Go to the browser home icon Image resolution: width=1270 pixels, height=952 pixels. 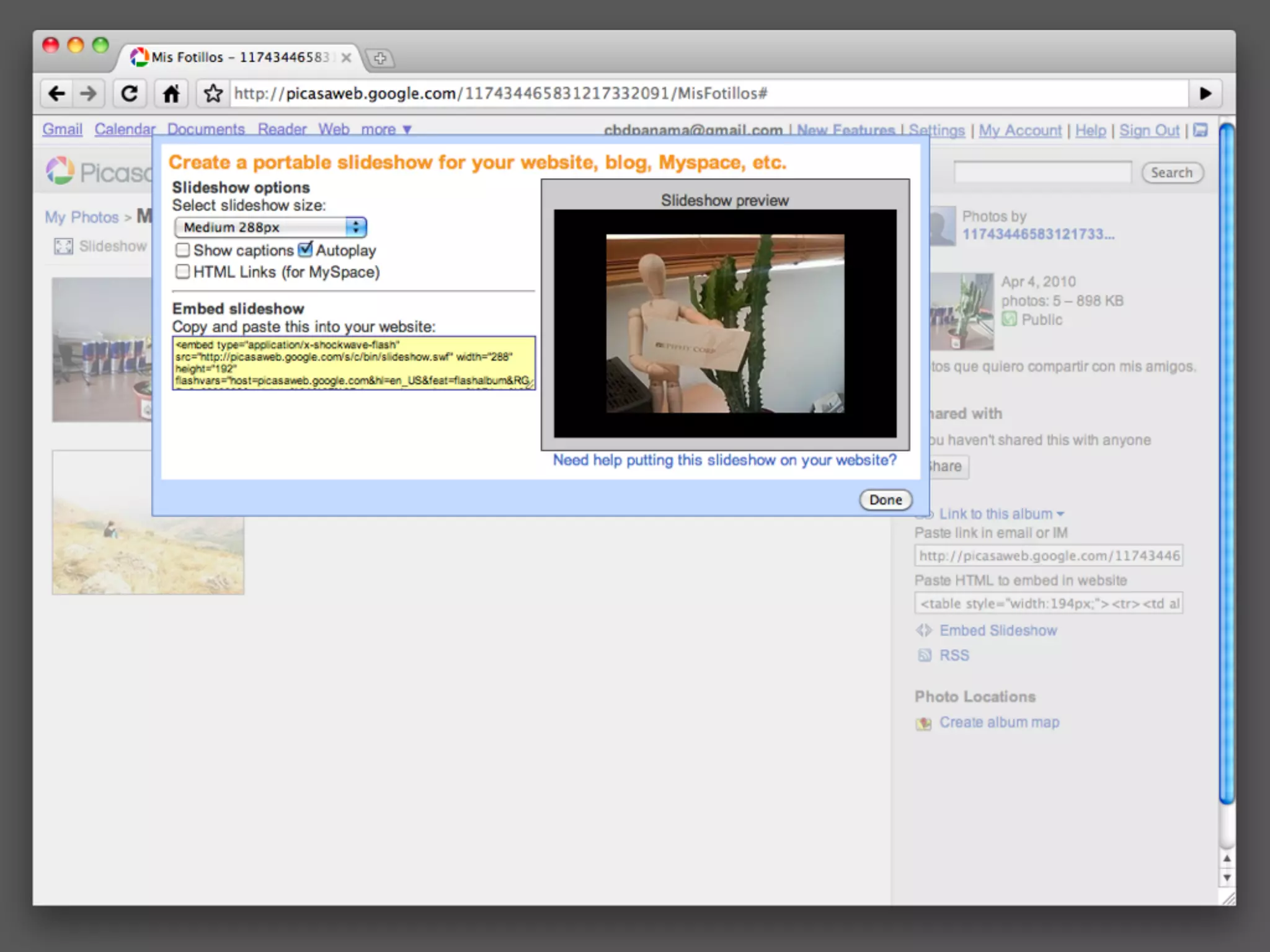pyautogui.click(x=171, y=94)
